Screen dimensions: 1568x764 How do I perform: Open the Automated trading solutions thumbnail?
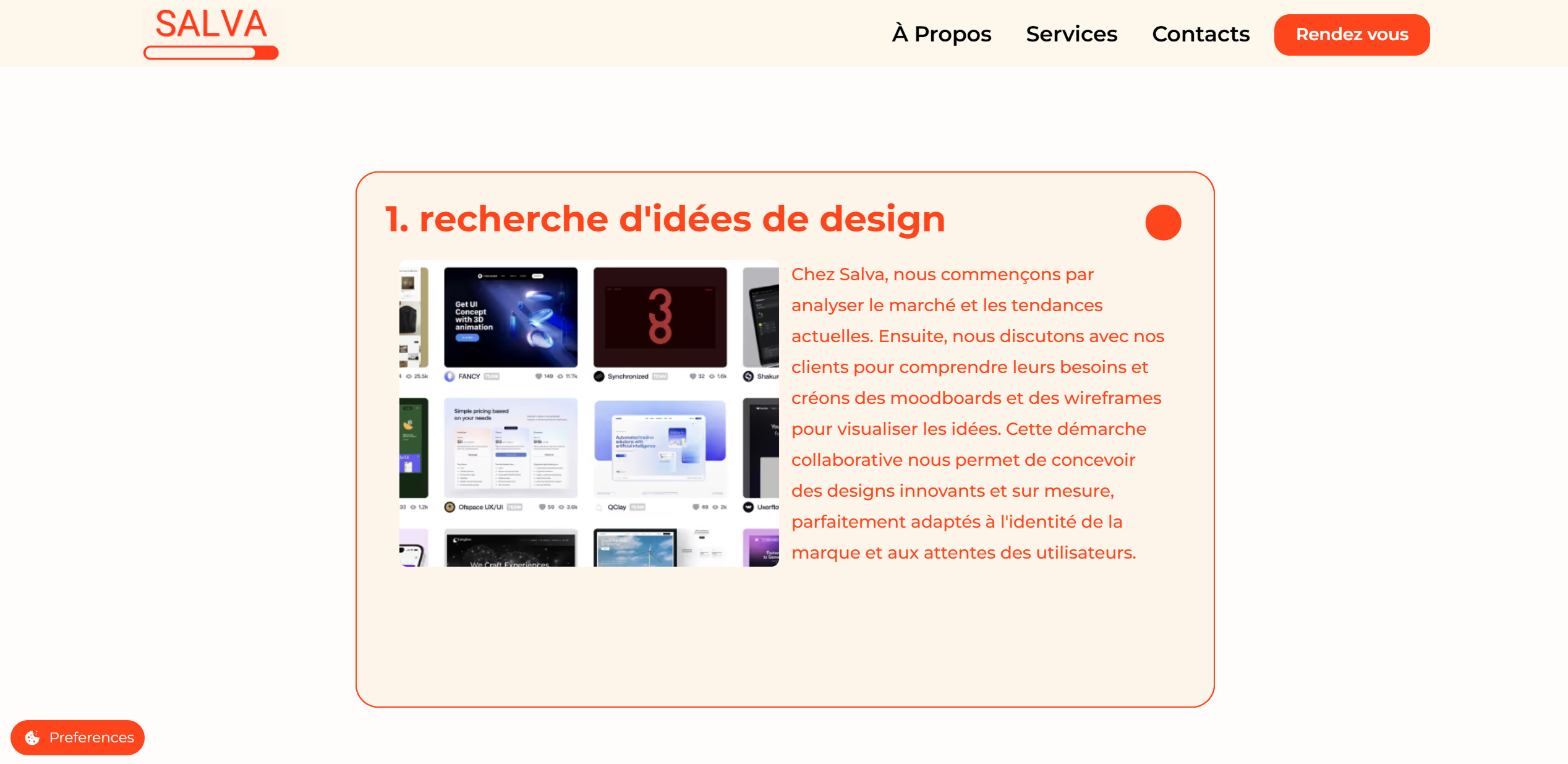point(660,448)
